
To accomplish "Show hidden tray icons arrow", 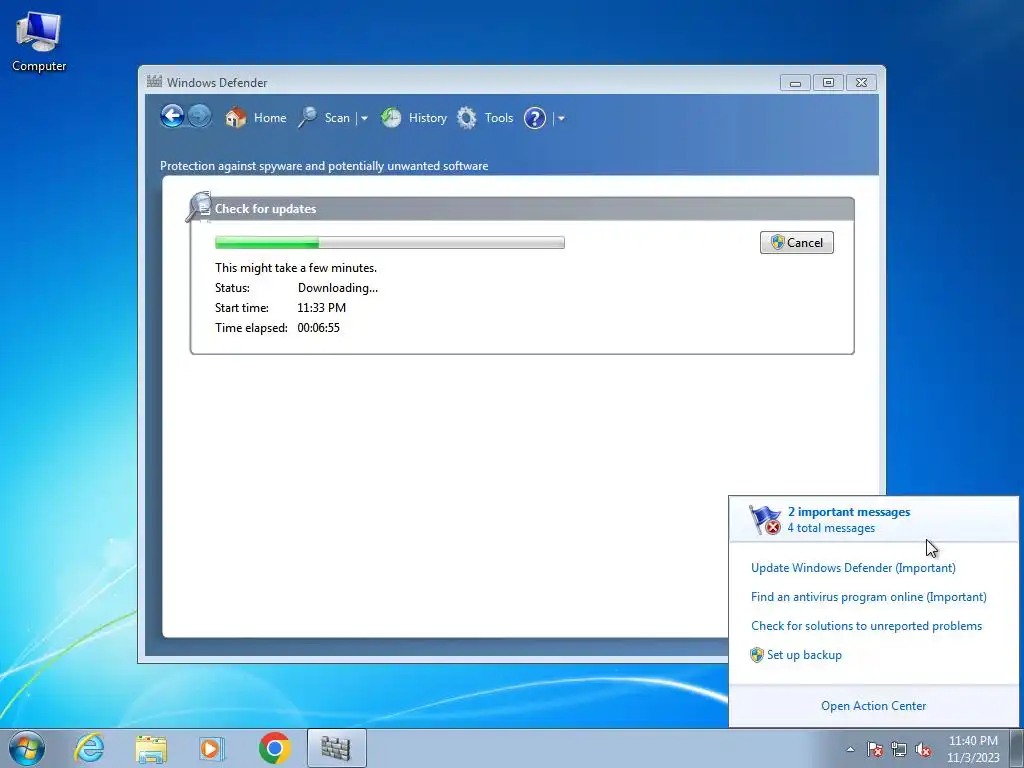I will [850, 749].
